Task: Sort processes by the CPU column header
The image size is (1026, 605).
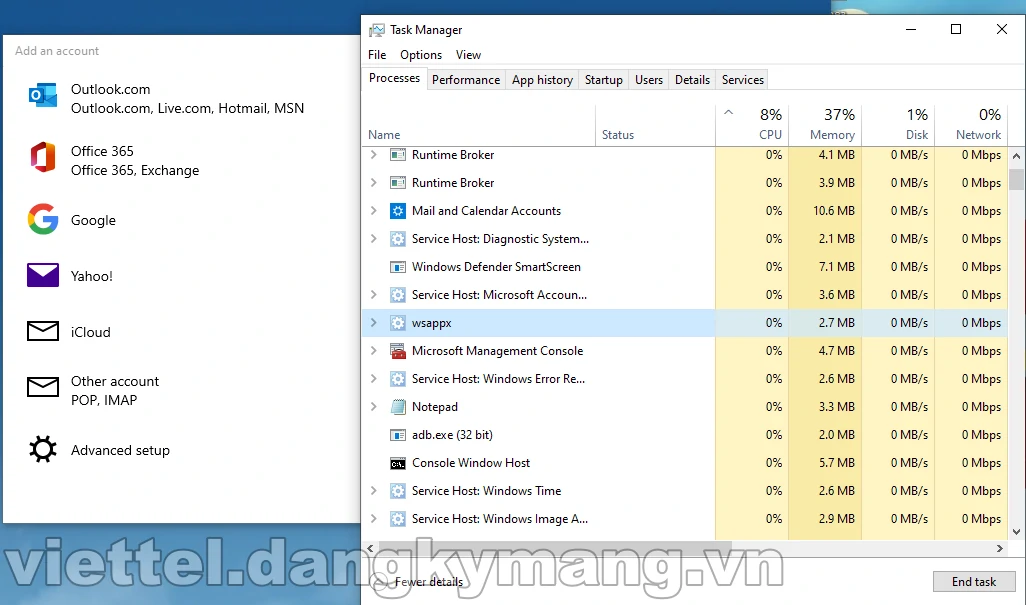Action: click(752, 124)
